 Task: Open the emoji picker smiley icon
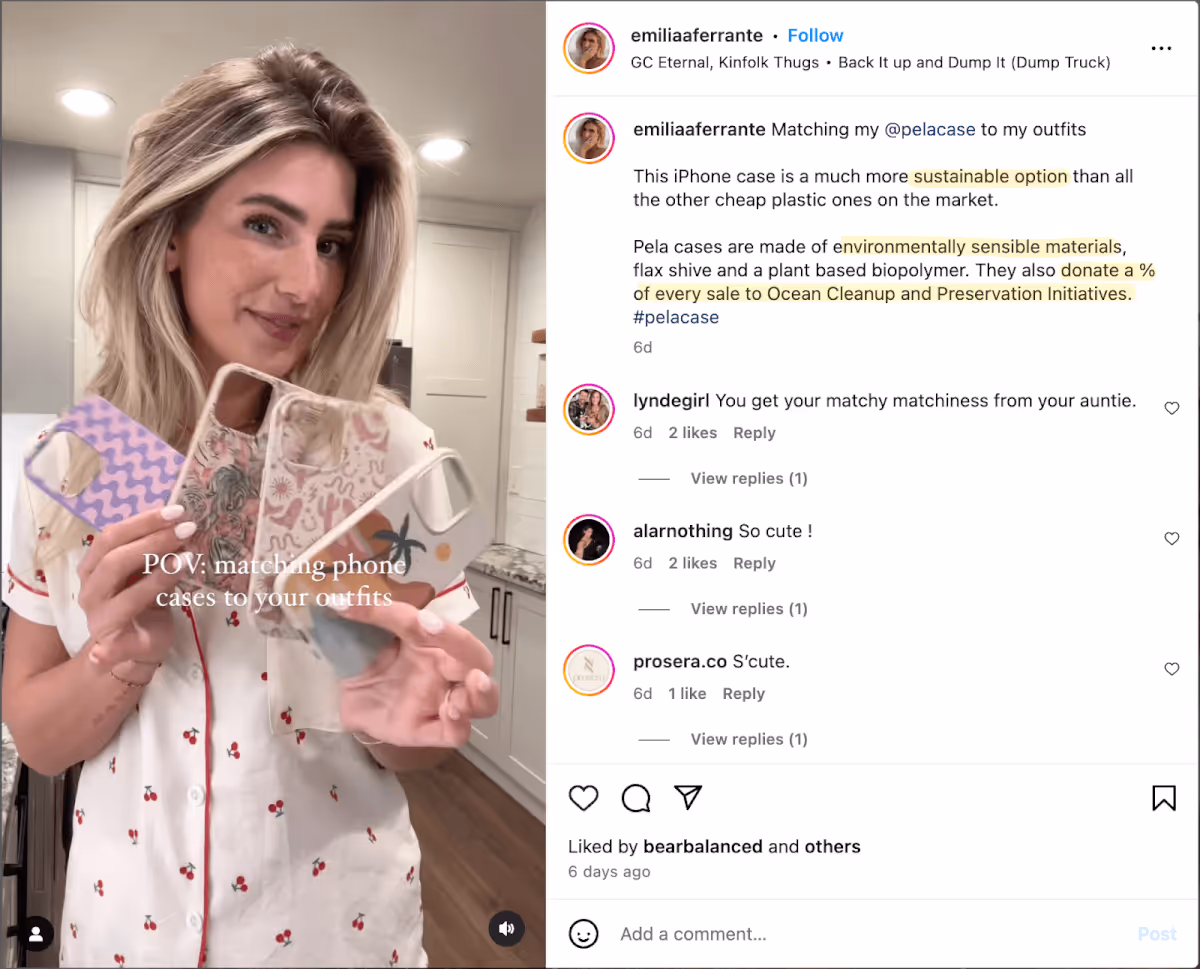click(x=583, y=934)
